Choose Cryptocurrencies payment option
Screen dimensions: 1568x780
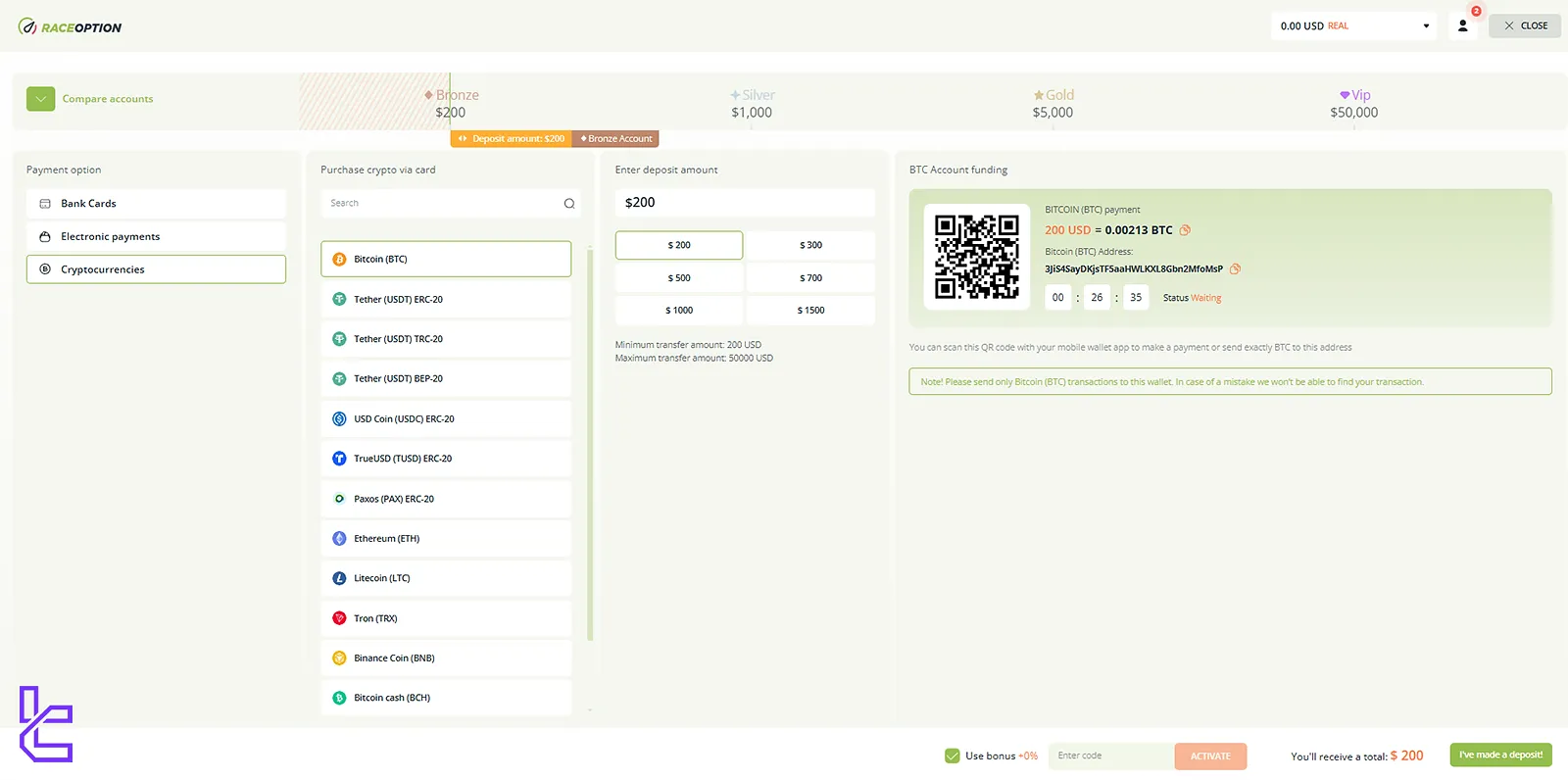[x=156, y=269]
